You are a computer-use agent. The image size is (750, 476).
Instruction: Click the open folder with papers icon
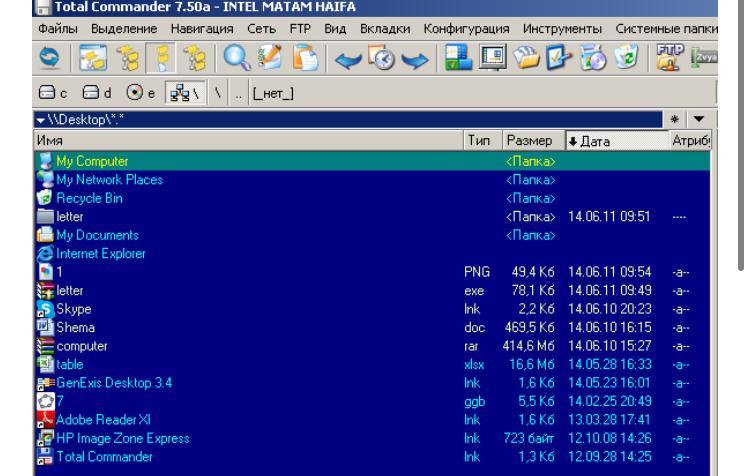tap(526, 58)
